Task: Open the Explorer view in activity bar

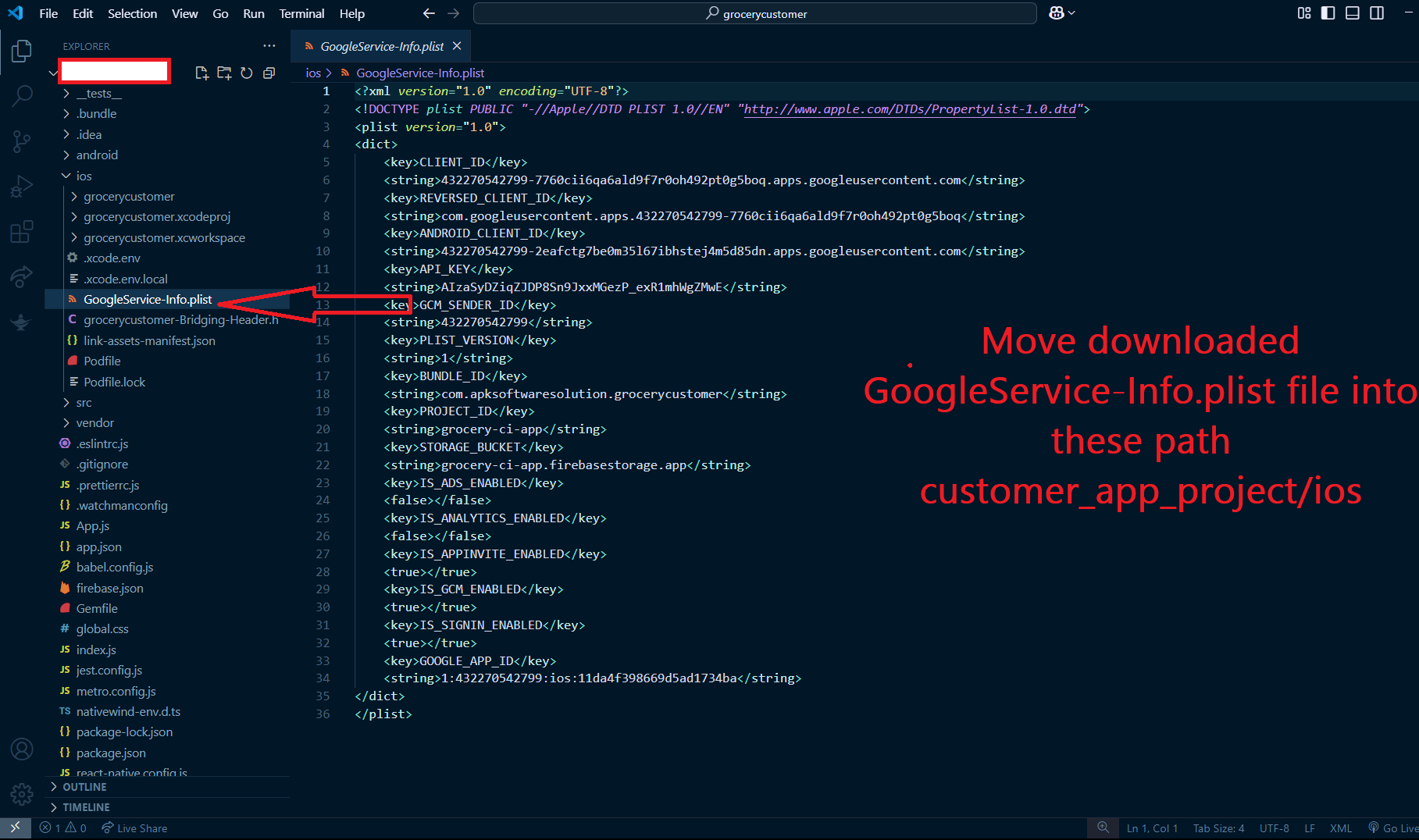Action: [22, 52]
